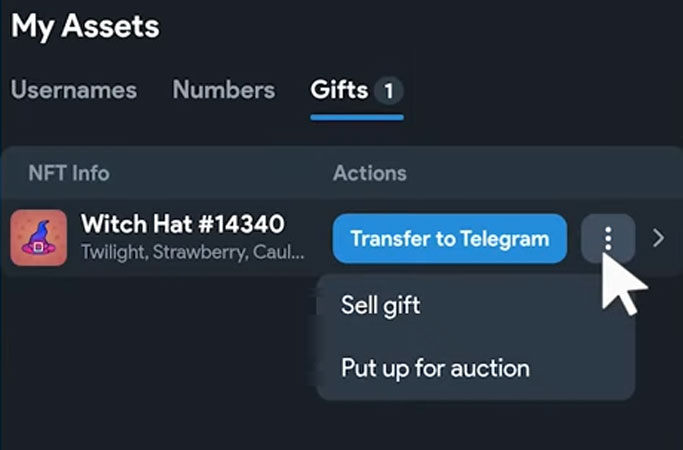Click the Gifts count badge showing 1
Image resolution: width=683 pixels, height=450 pixels.
[x=389, y=91]
